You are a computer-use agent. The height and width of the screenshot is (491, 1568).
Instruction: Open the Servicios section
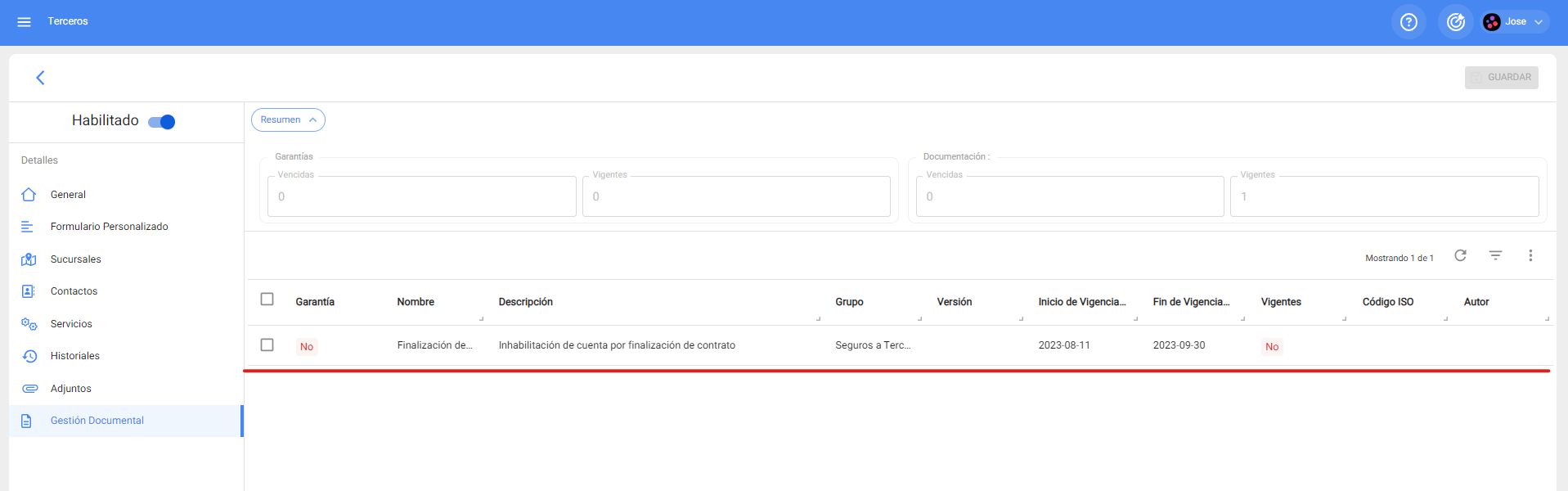pos(71,324)
